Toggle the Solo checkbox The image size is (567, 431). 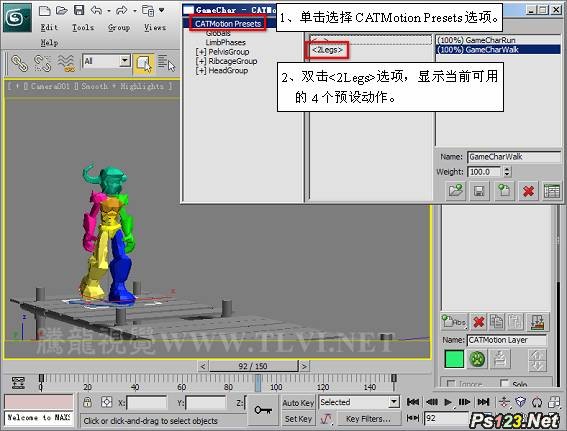(x=504, y=383)
